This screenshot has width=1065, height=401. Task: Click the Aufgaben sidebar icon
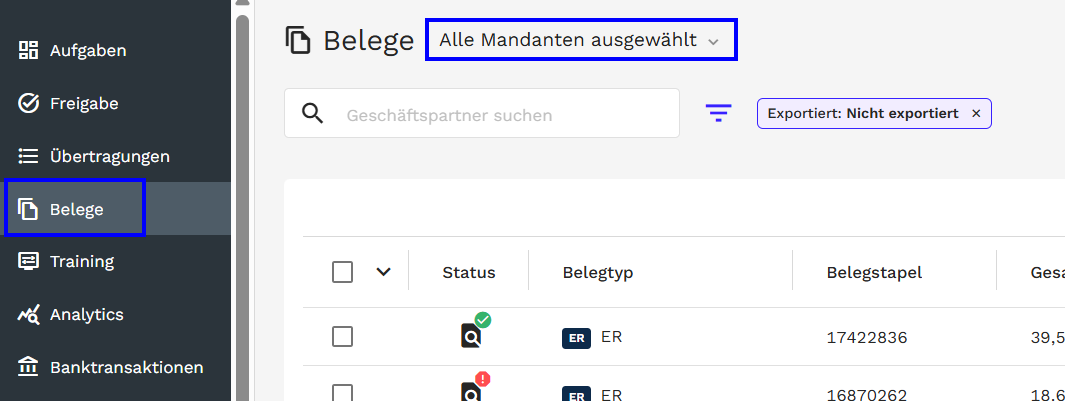[x=29, y=50]
